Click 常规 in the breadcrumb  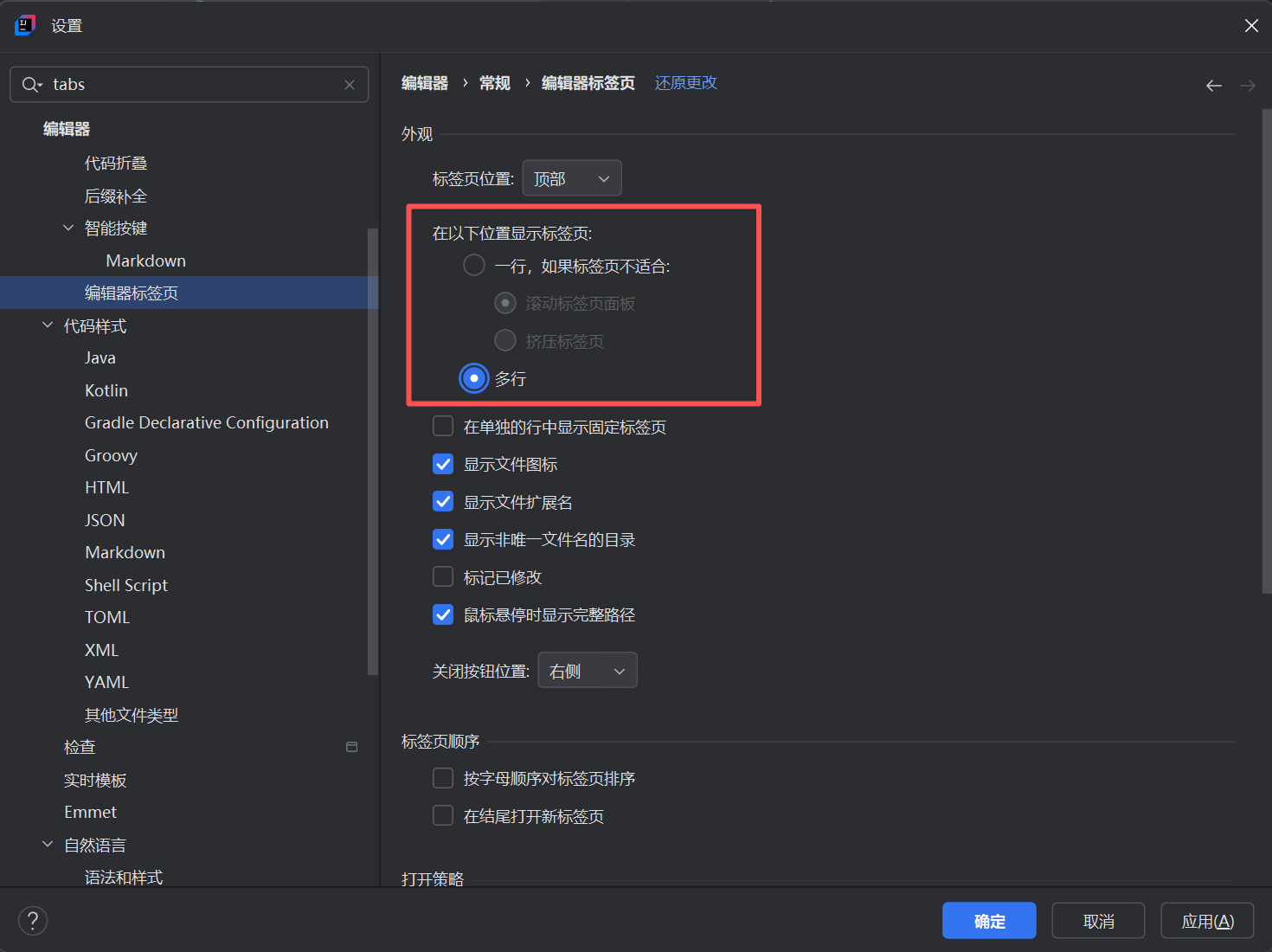[x=494, y=82]
